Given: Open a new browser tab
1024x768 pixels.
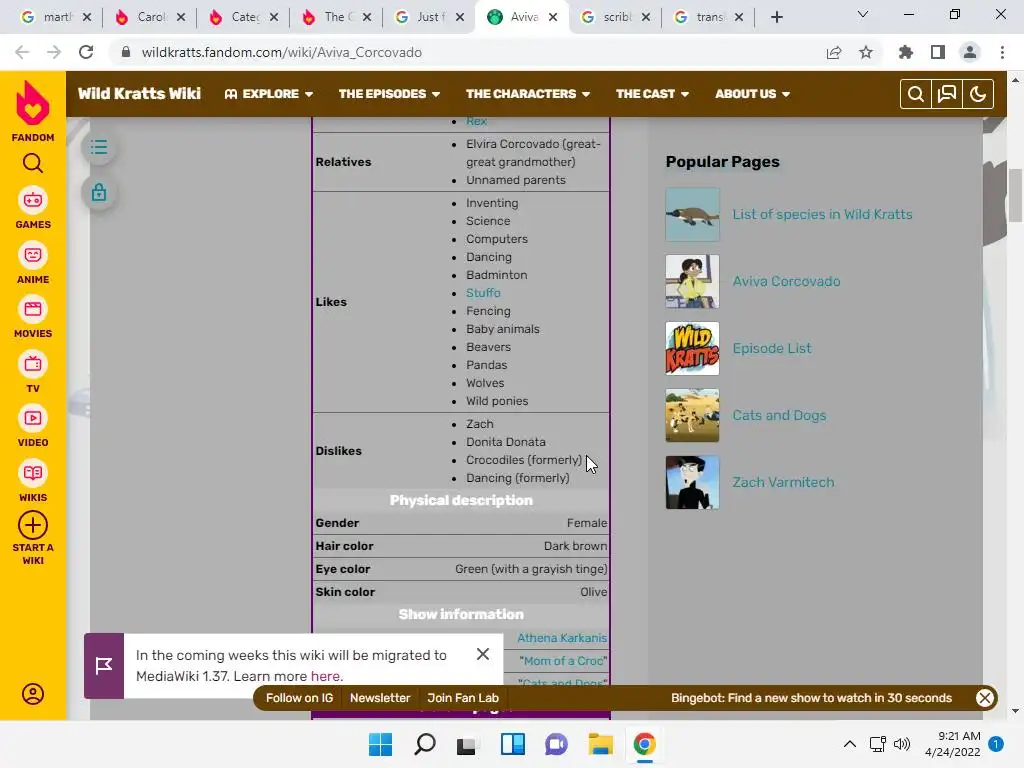Looking at the screenshot, I should (776, 17).
